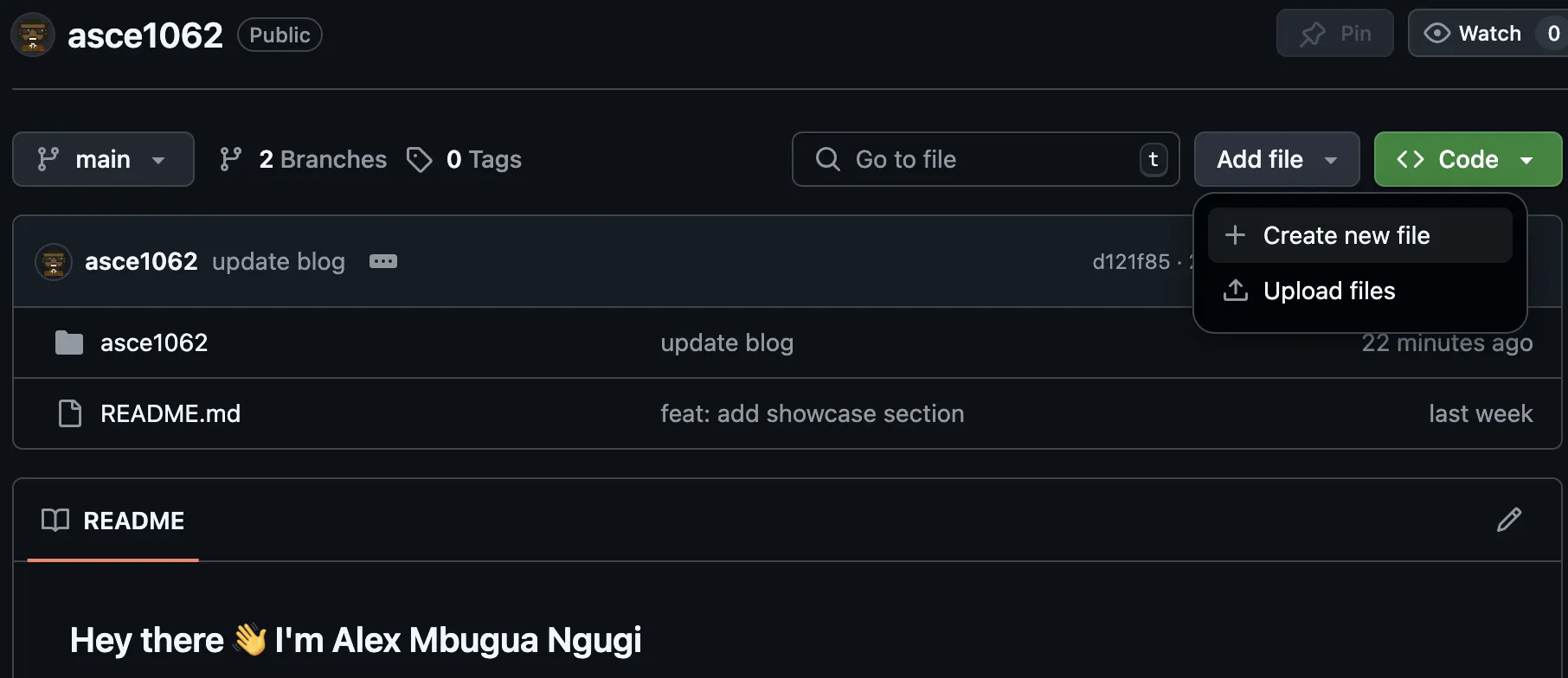
Task: Click the book icon next to README
Action: click(55, 520)
